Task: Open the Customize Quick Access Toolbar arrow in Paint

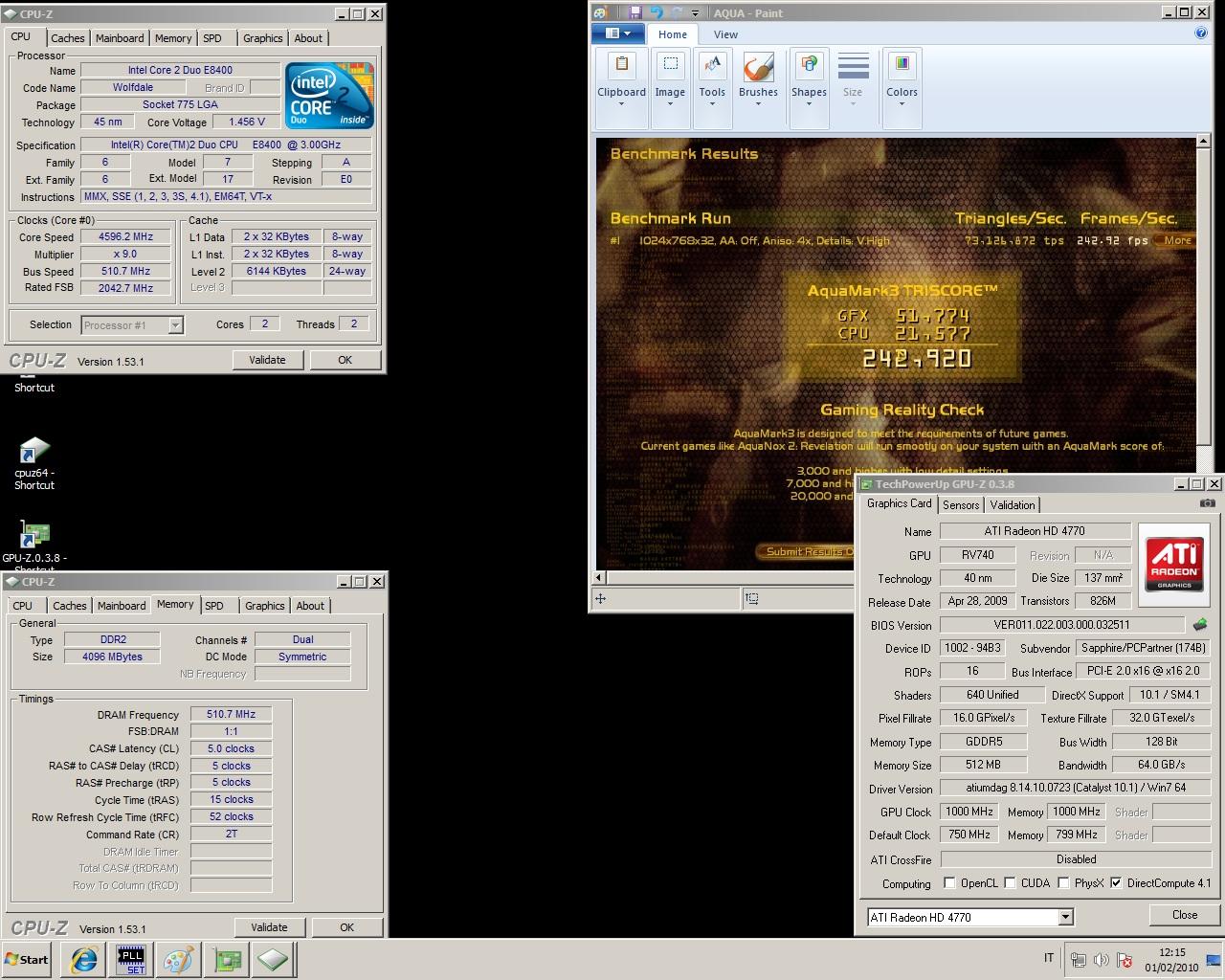Action: (695, 13)
